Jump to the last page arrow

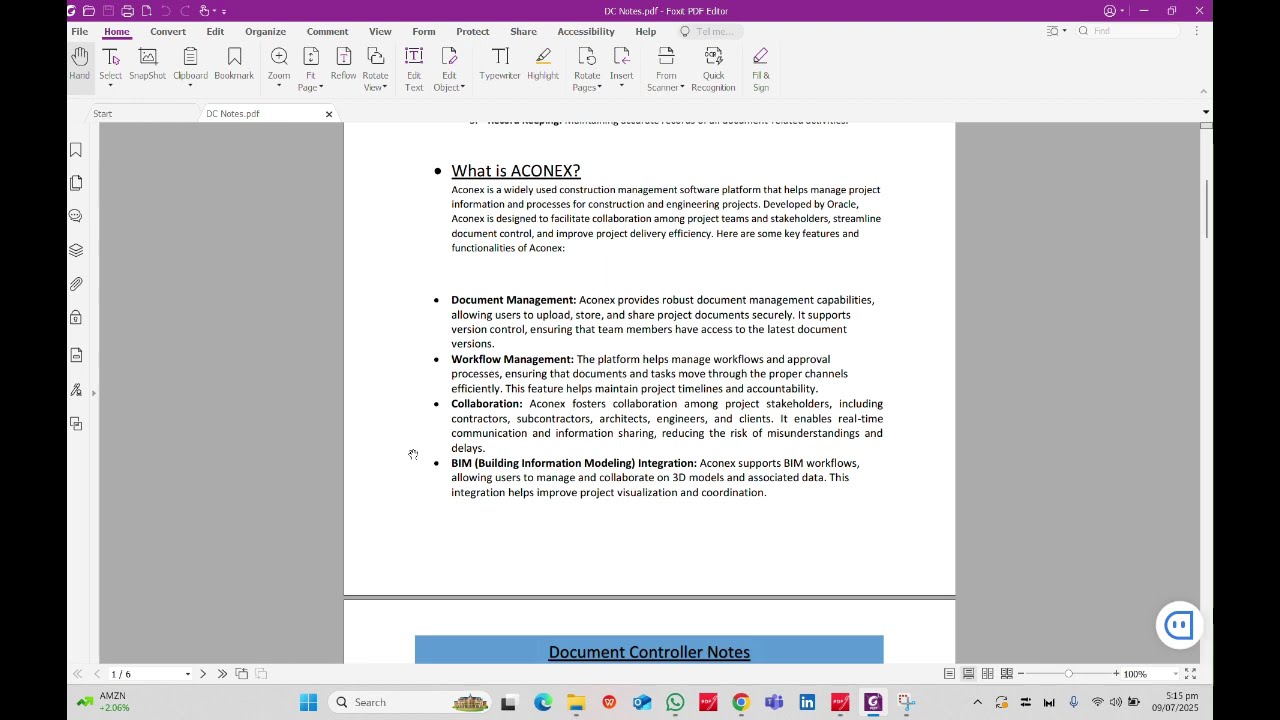coord(222,674)
